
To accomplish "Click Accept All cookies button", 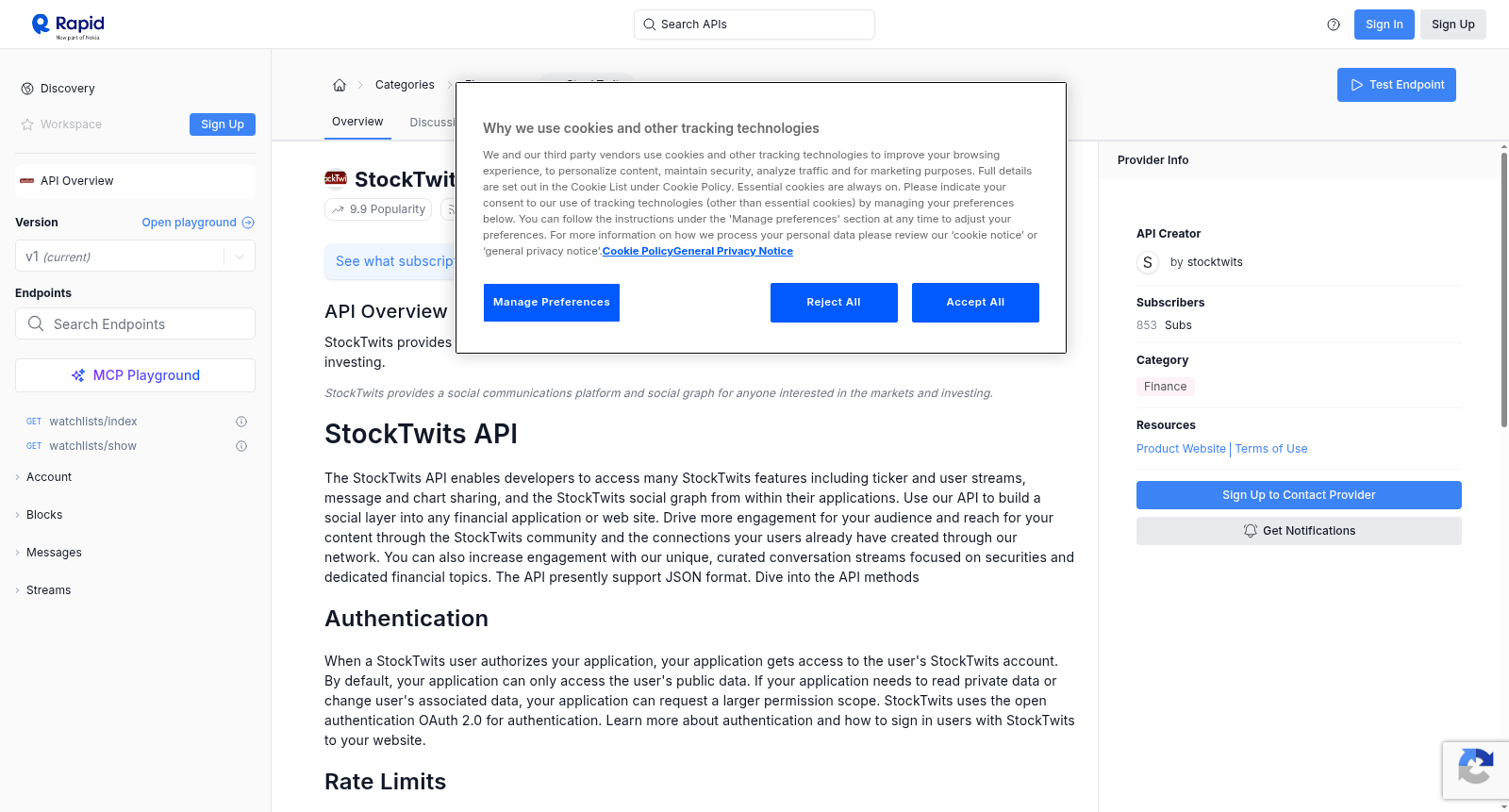I will pyautogui.click(x=975, y=303).
